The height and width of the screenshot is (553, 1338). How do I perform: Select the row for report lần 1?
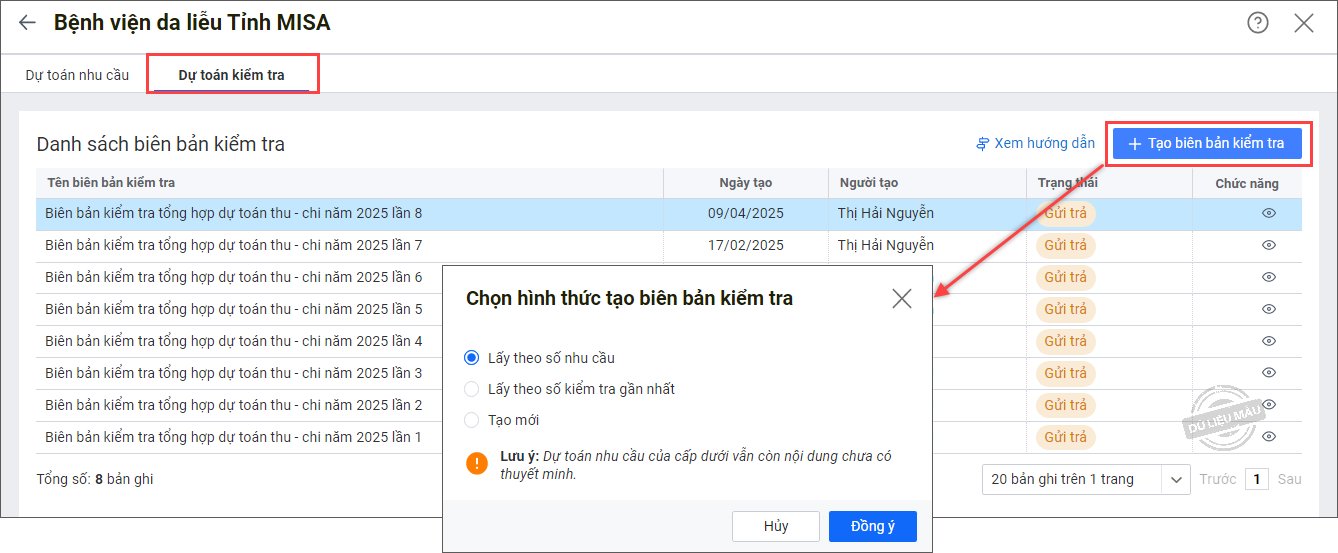pos(233,437)
